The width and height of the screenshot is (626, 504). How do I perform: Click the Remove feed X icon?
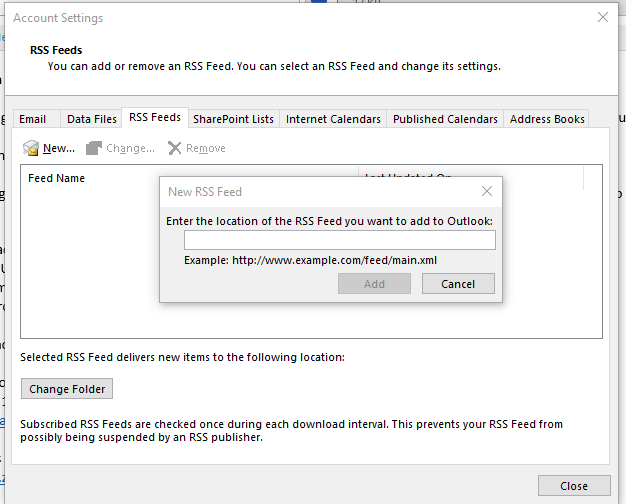(x=175, y=148)
